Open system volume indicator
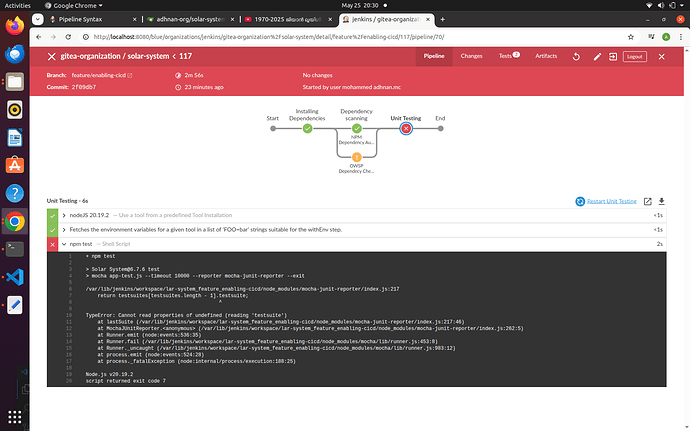This screenshot has width=690, height=431. 661,5
